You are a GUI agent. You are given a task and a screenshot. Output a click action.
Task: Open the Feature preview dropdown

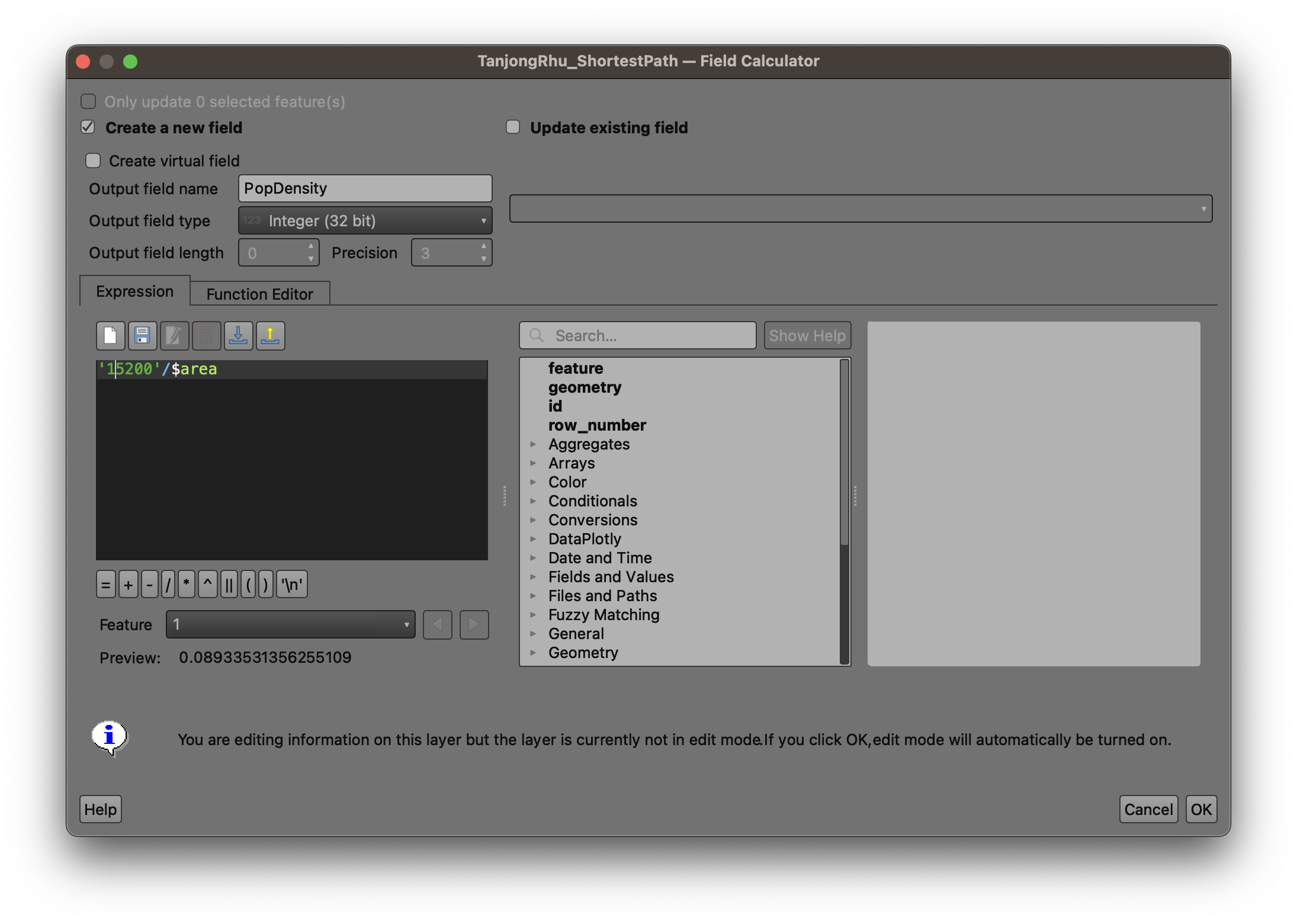click(x=290, y=625)
